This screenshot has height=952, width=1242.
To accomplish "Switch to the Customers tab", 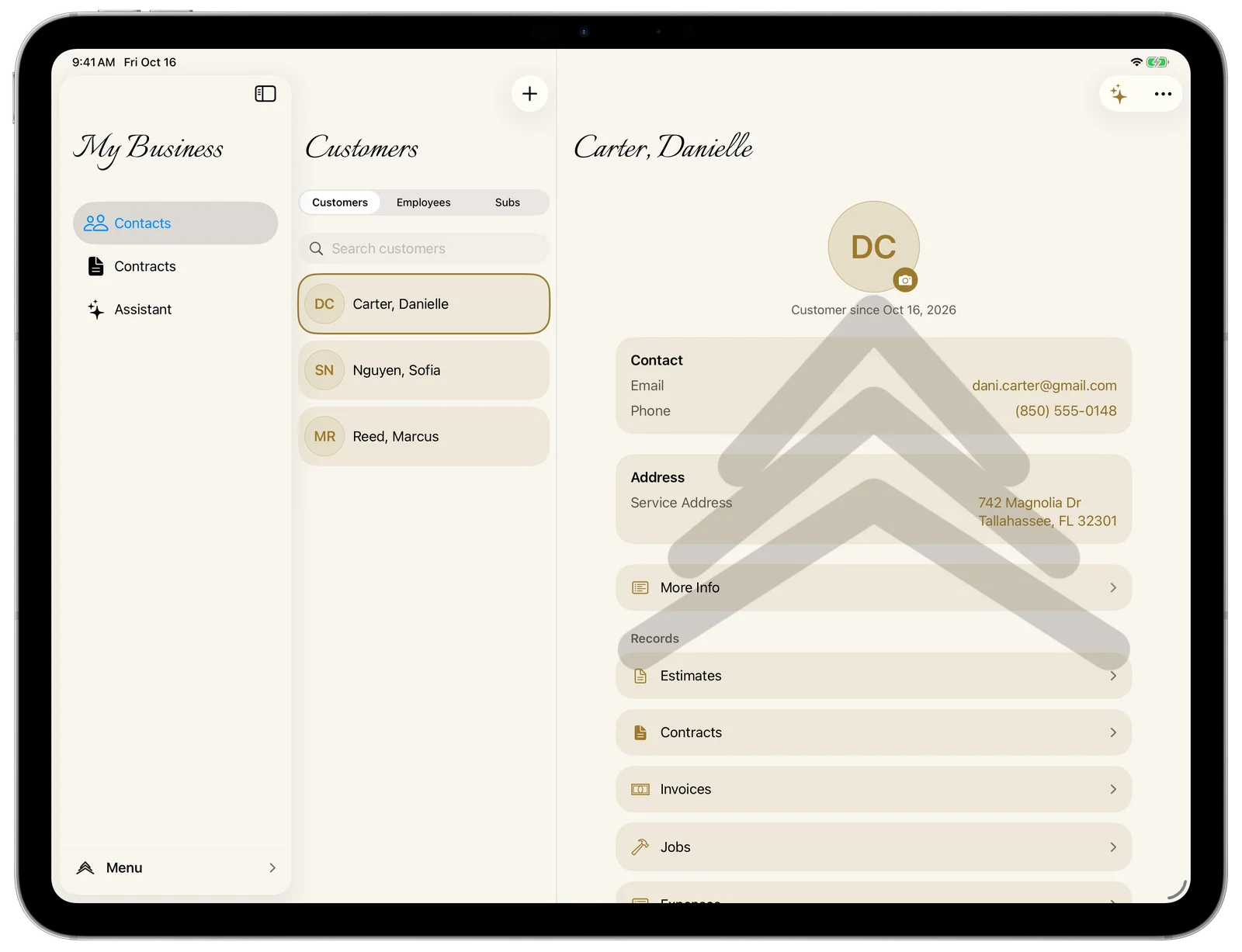I will pyautogui.click(x=340, y=203).
